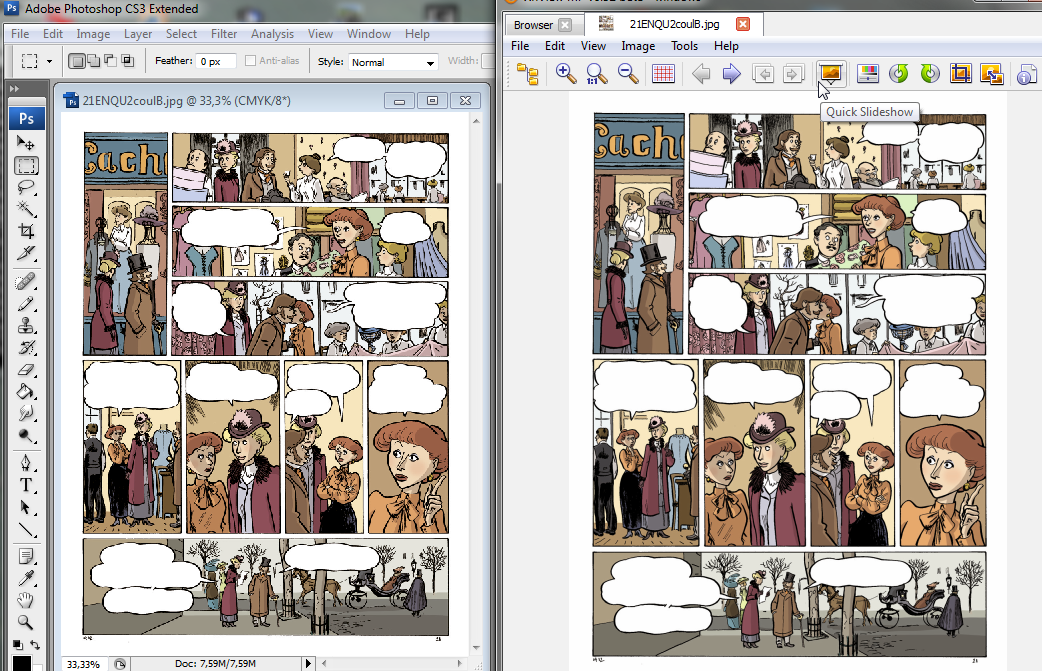The image size is (1042, 671).
Task: Go to next image with blue arrow
Action: 732,73
